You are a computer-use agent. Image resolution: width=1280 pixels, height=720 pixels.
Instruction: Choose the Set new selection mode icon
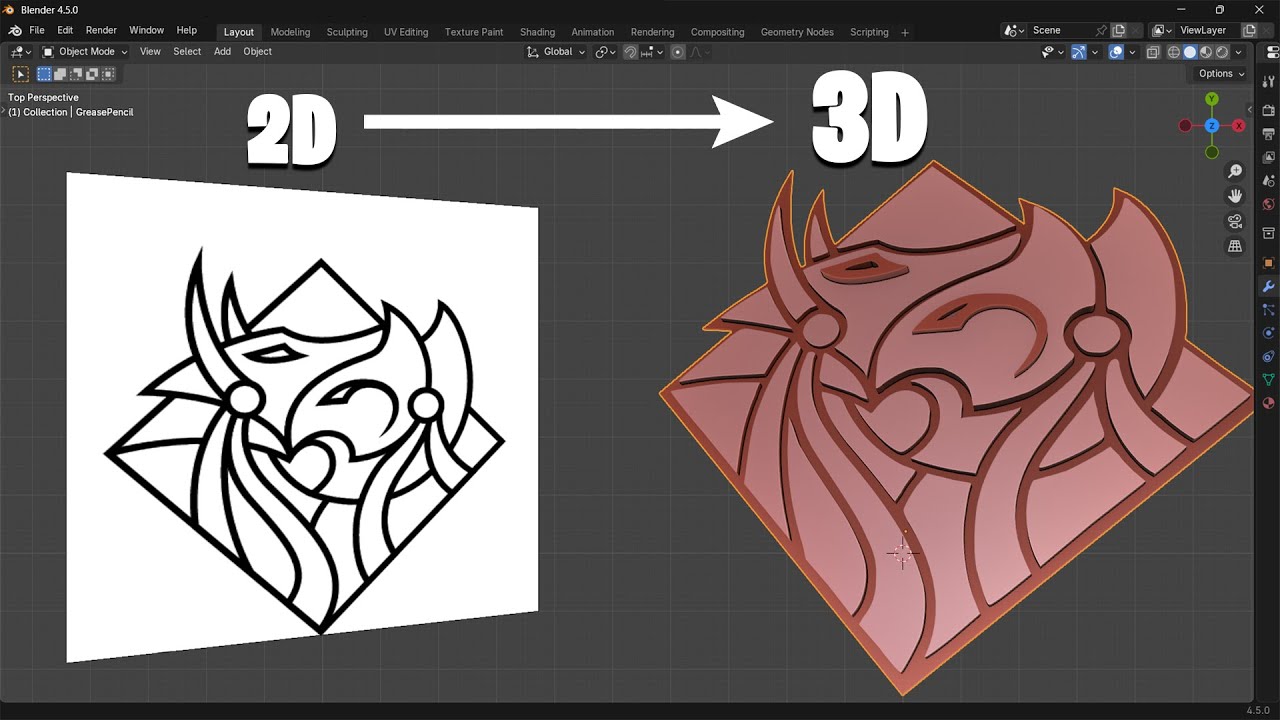pos(45,74)
